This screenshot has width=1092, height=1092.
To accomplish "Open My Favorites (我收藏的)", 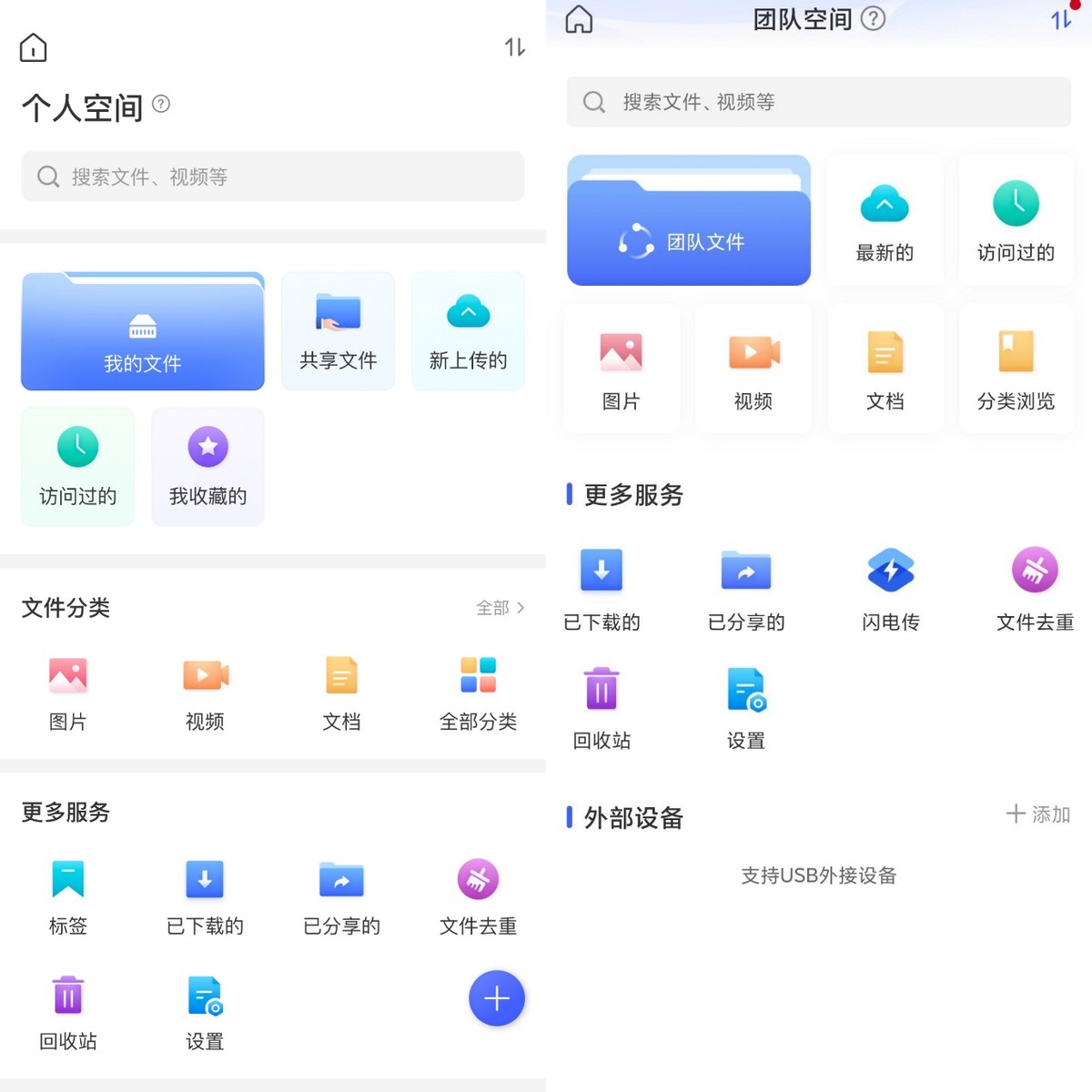I will pyautogui.click(x=207, y=466).
